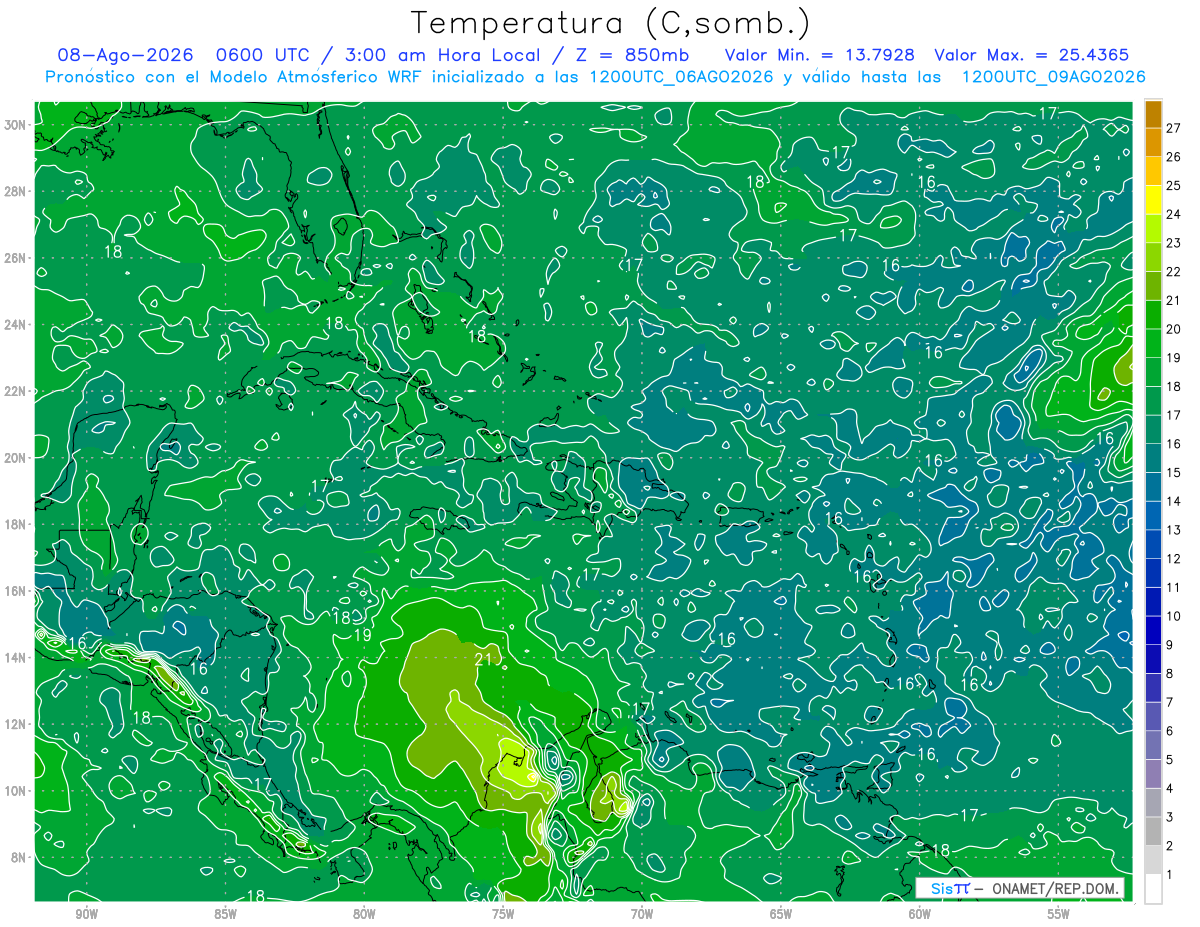1200x927 pixels.
Task: Click the color legend value 9
Action: [1170, 644]
